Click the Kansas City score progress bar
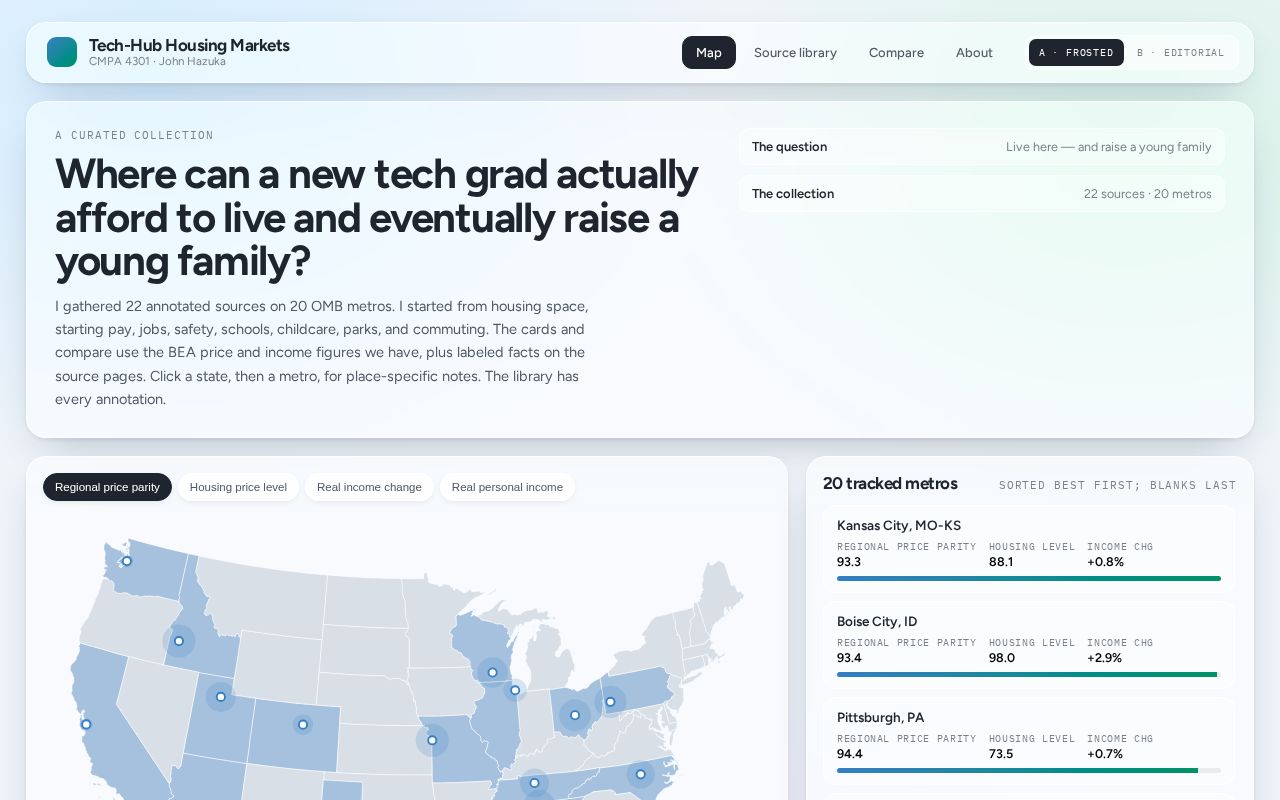The width and height of the screenshot is (1280, 800). point(1029,578)
